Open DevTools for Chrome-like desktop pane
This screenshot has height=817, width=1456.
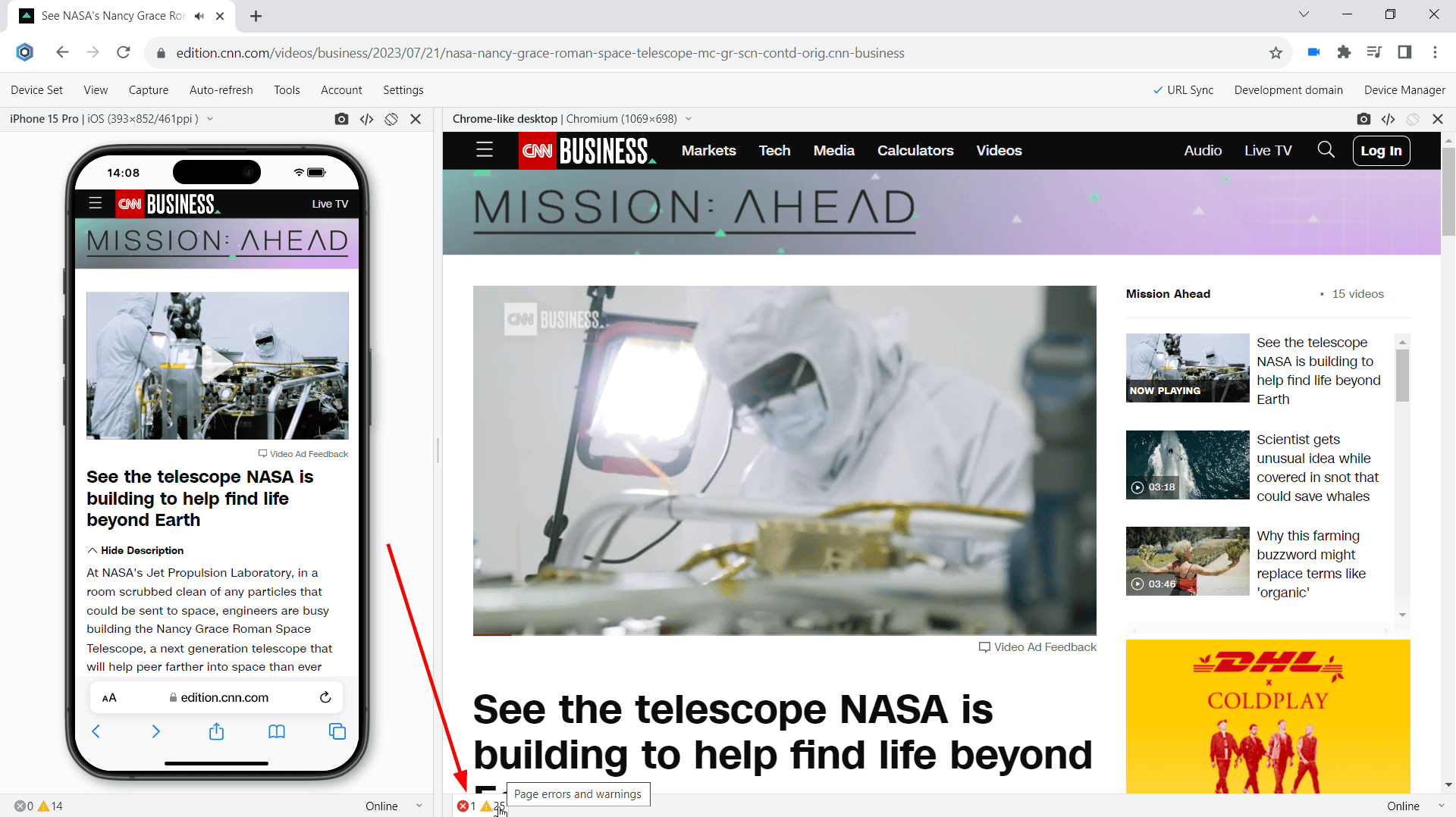coord(1388,119)
